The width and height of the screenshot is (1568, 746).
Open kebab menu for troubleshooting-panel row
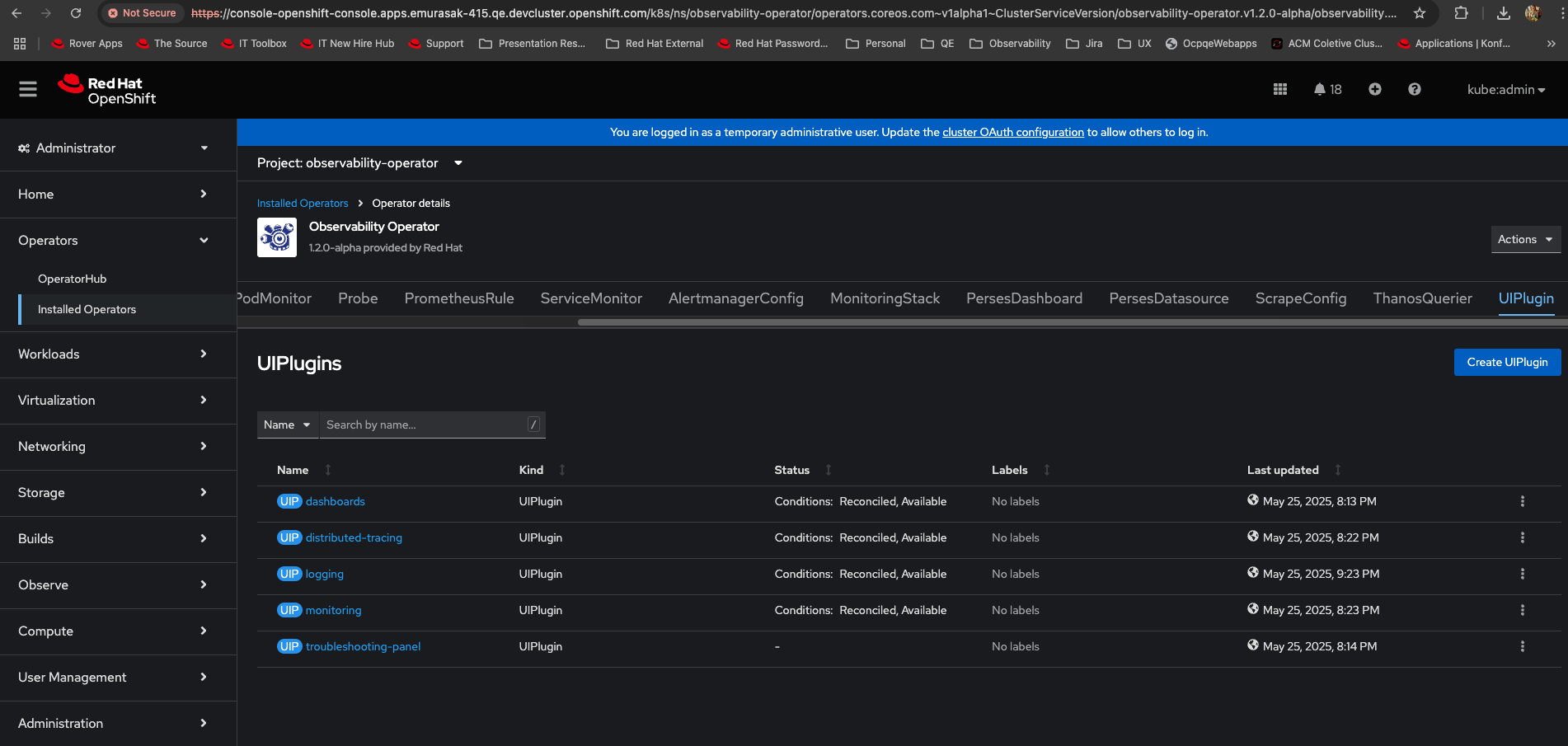click(x=1522, y=646)
